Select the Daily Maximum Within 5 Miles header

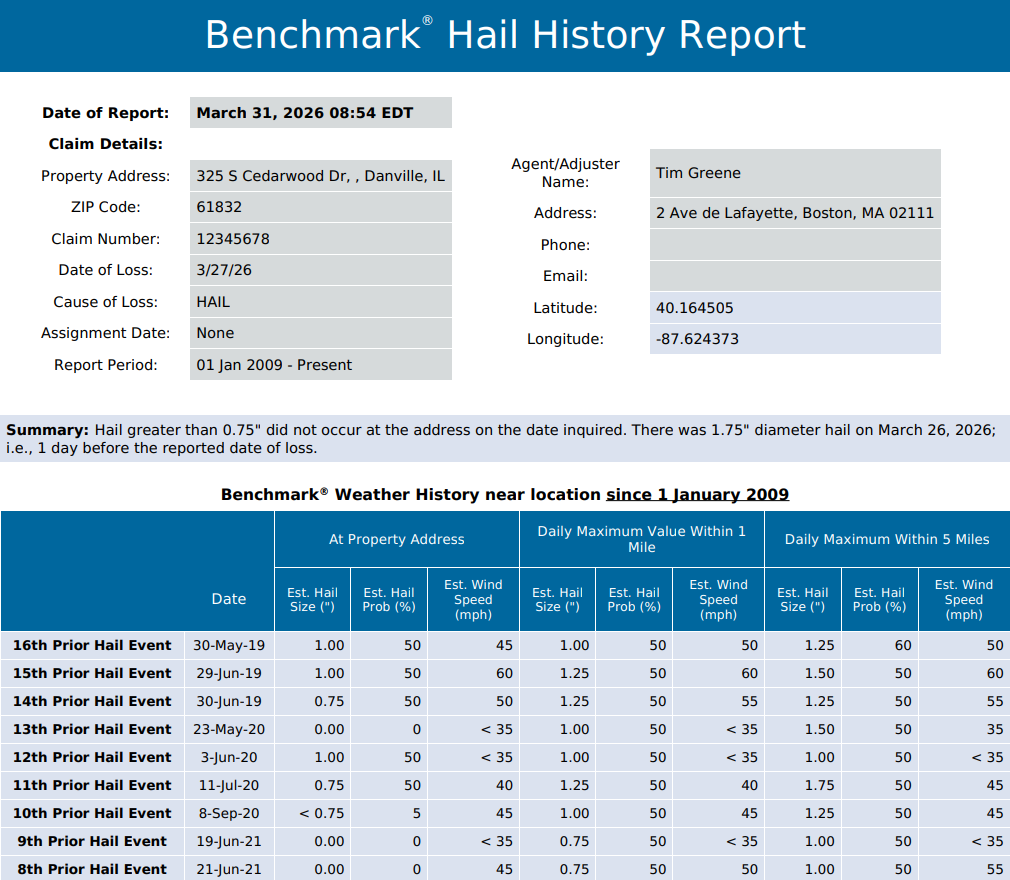(x=886, y=538)
